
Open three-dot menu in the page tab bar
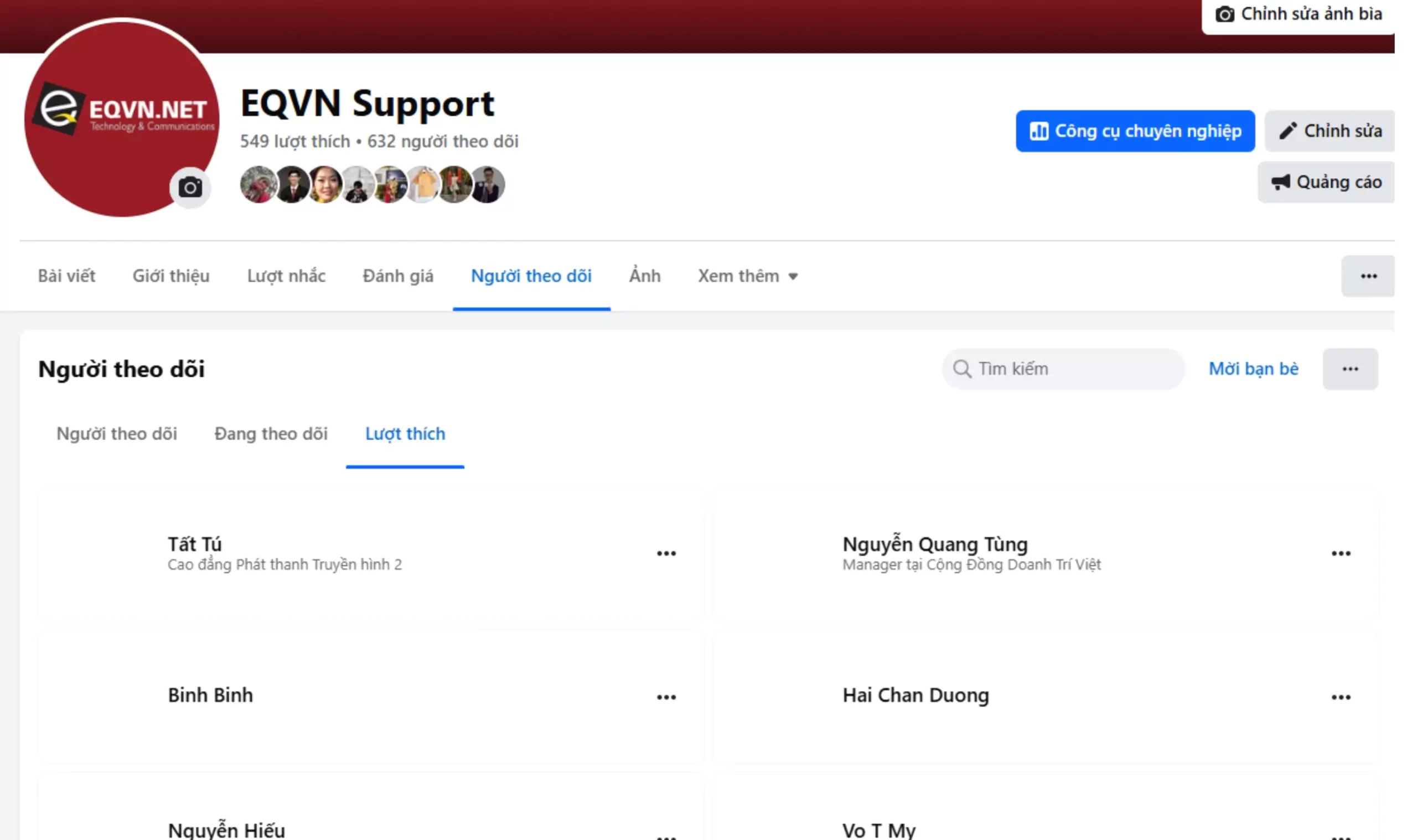coord(1368,276)
